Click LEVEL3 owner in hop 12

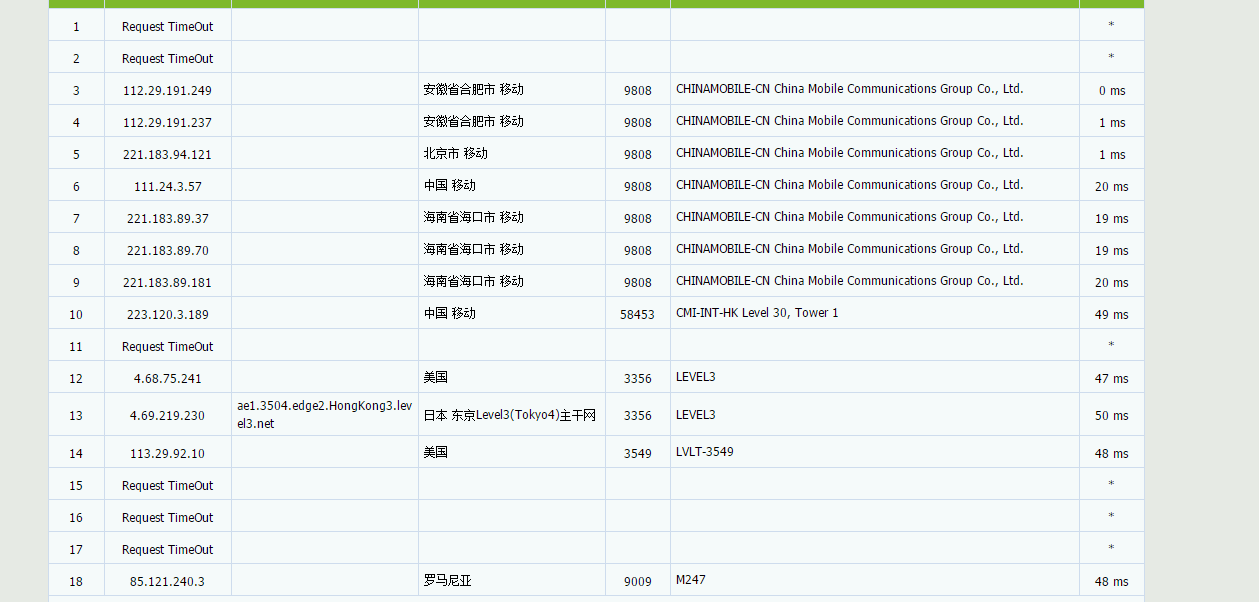[696, 377]
